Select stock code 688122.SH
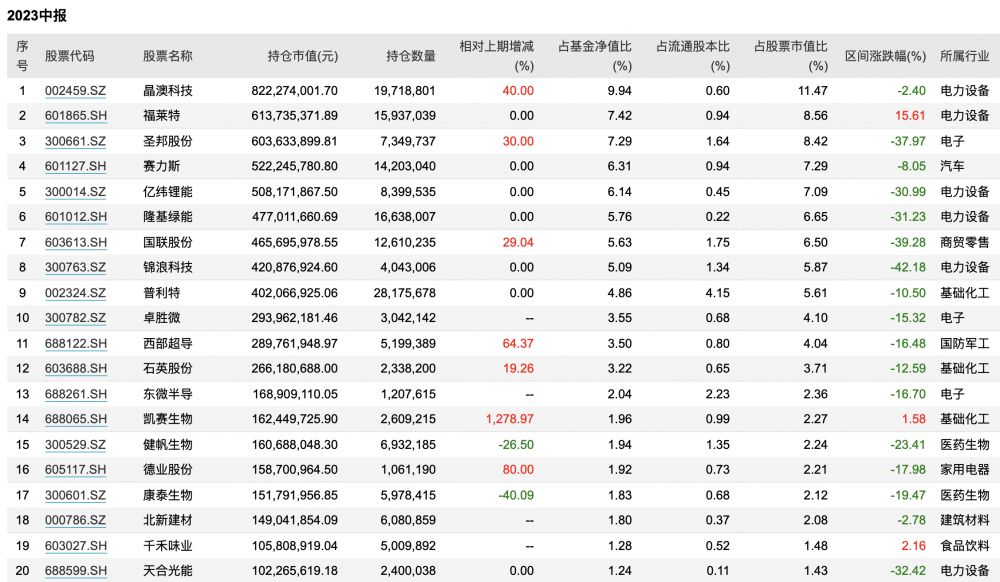Screen dimensions: 1000x582 coord(75,343)
